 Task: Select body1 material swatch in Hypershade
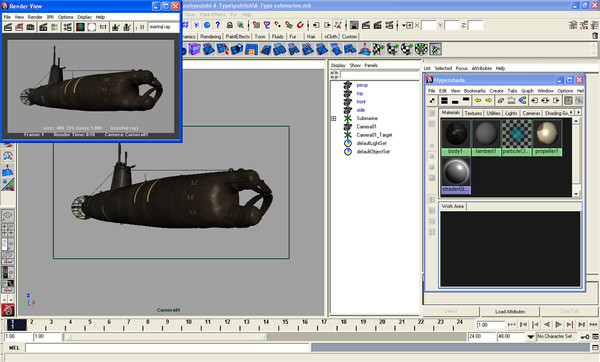(456, 137)
